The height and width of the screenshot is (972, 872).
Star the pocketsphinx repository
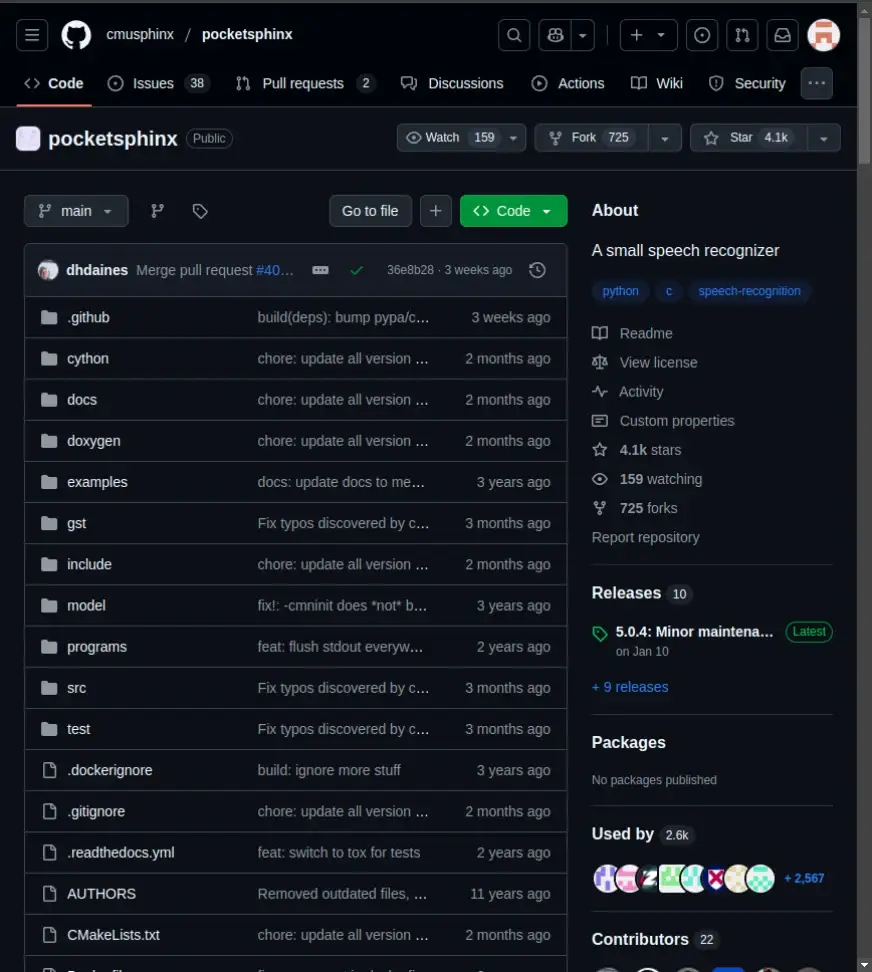click(748, 138)
